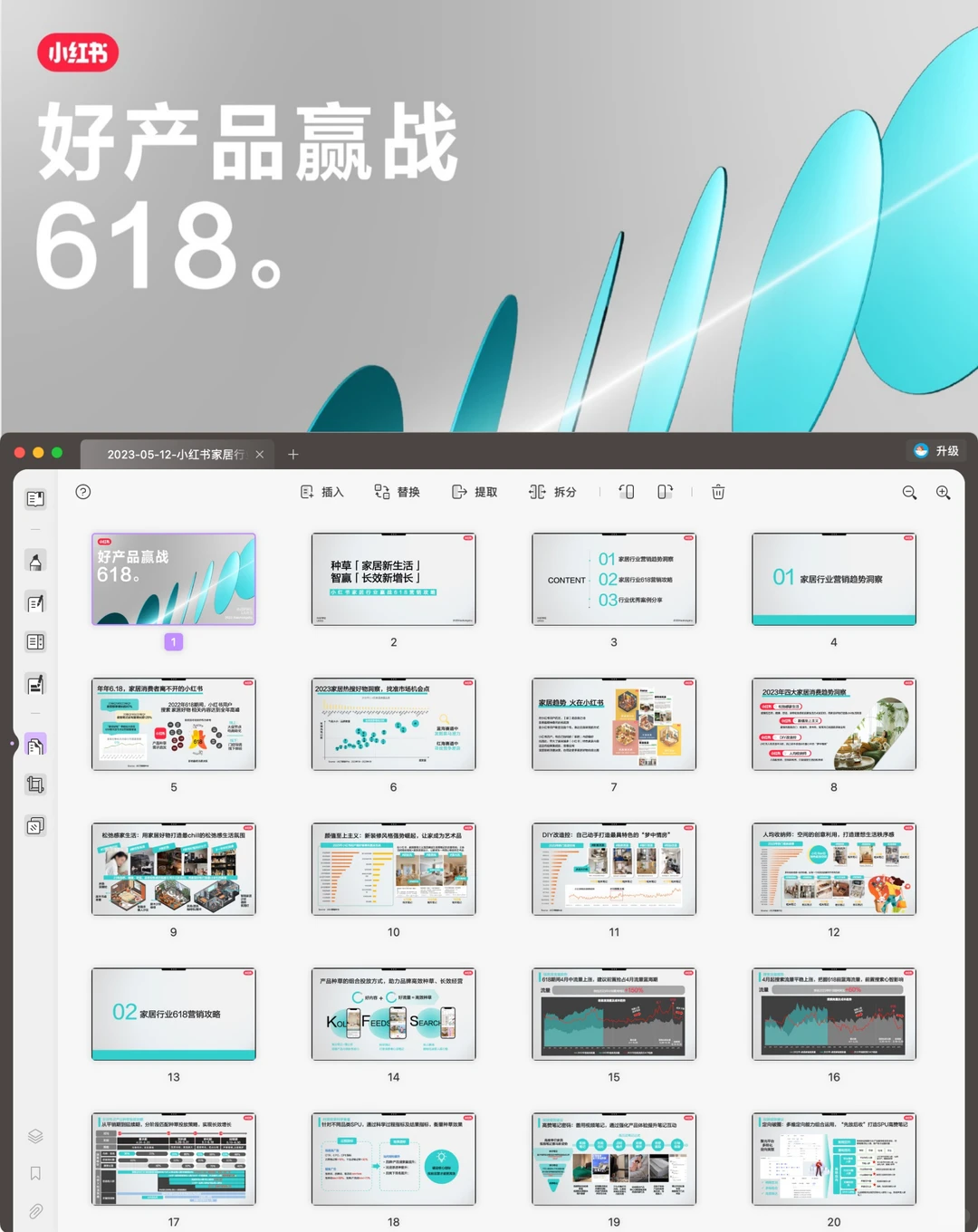This screenshot has height=1232, width=978.
Task: Switch to the 2023-05-12-小红书家居行 tab
Action: (176, 455)
